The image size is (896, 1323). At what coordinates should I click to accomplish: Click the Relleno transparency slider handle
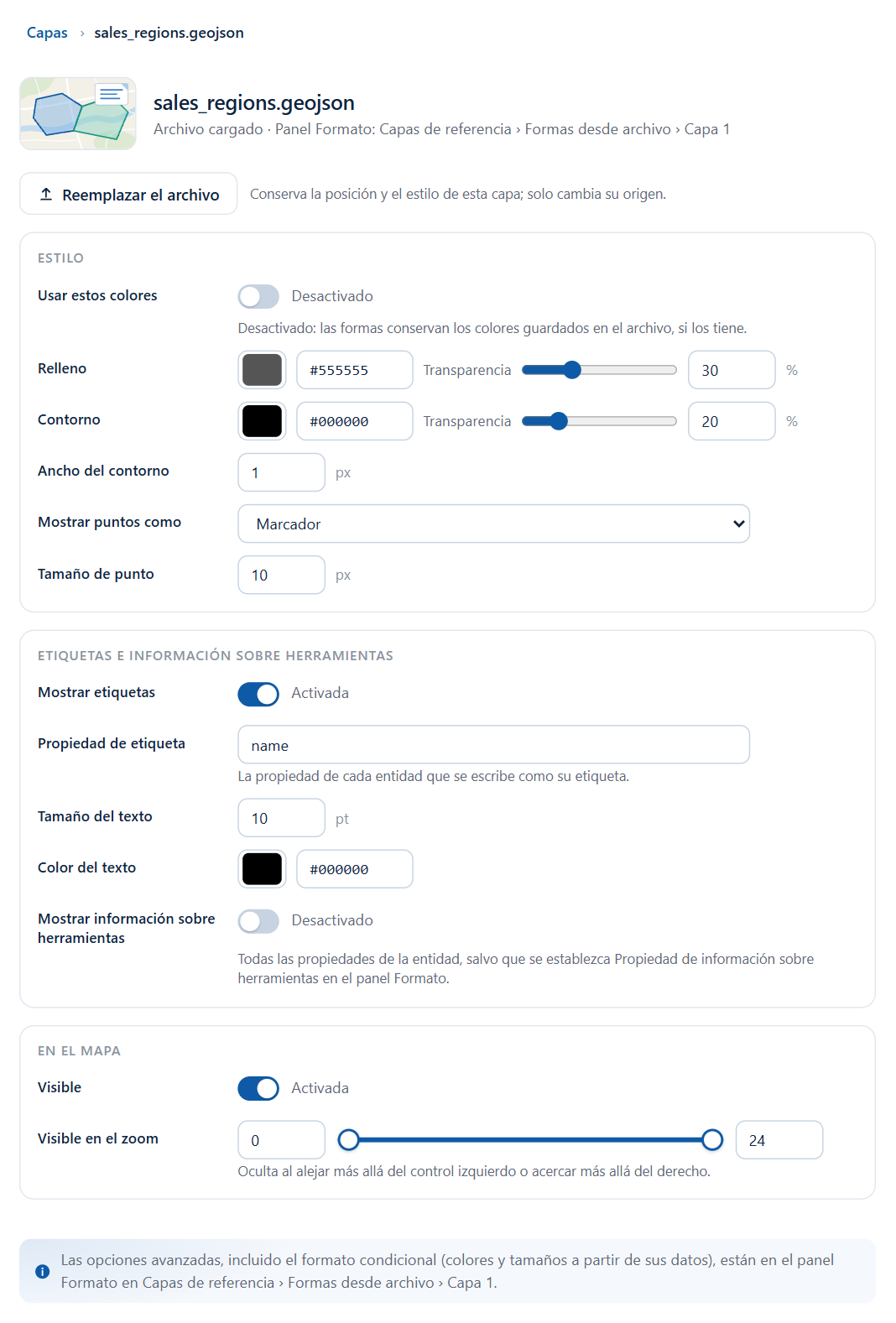click(x=572, y=370)
